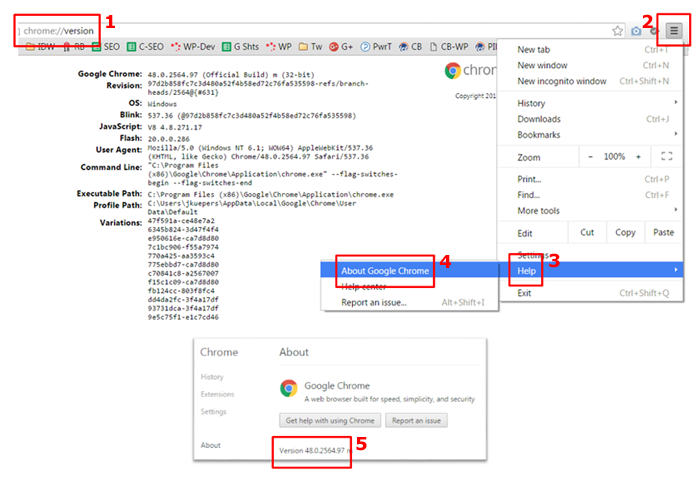Click the bookmark star icon
Screen dimensions: 700x486
point(618,31)
